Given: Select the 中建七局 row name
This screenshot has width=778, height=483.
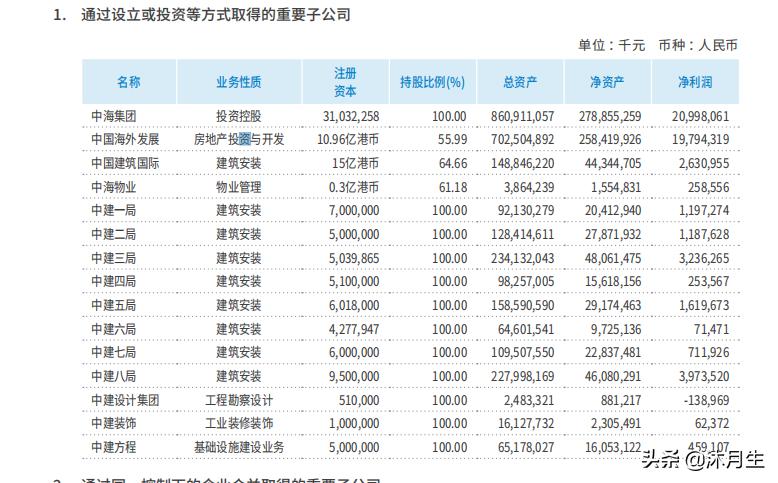Looking at the screenshot, I should pos(114,352).
